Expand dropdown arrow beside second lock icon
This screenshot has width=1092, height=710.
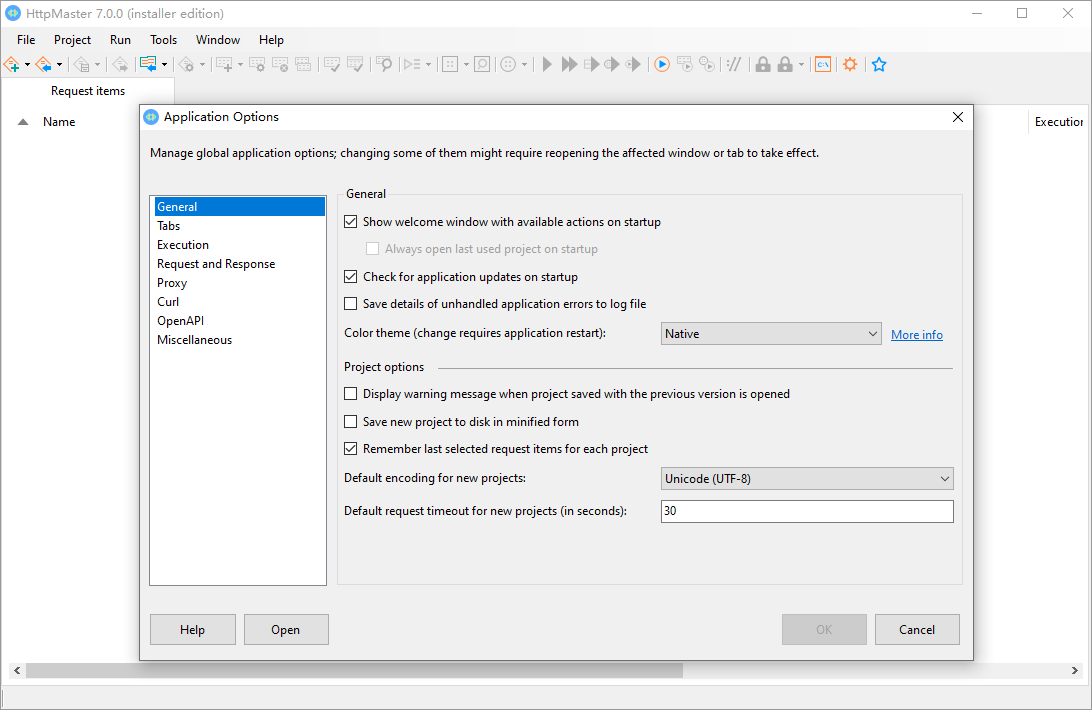pos(802,65)
